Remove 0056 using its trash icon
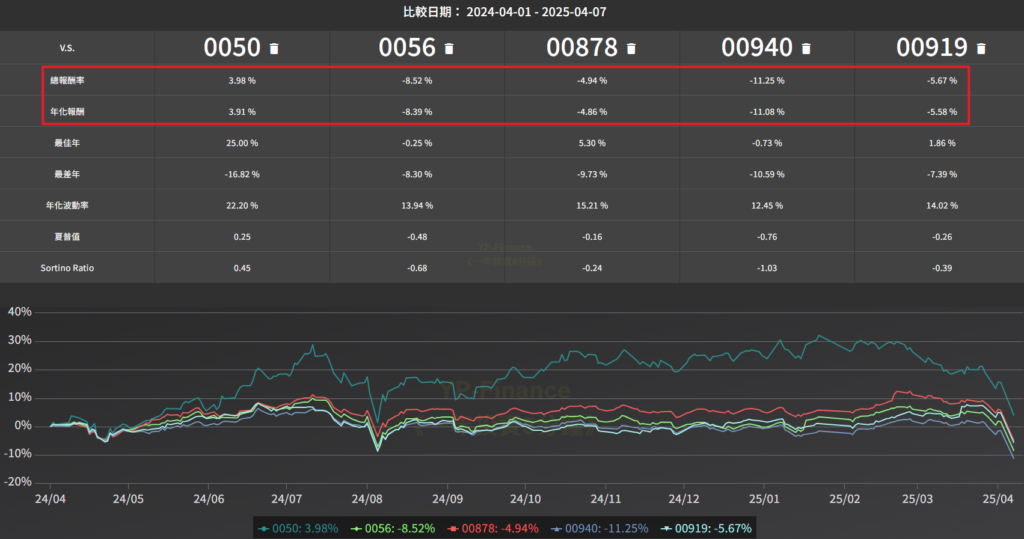This screenshot has width=1024, height=539. 449,48
